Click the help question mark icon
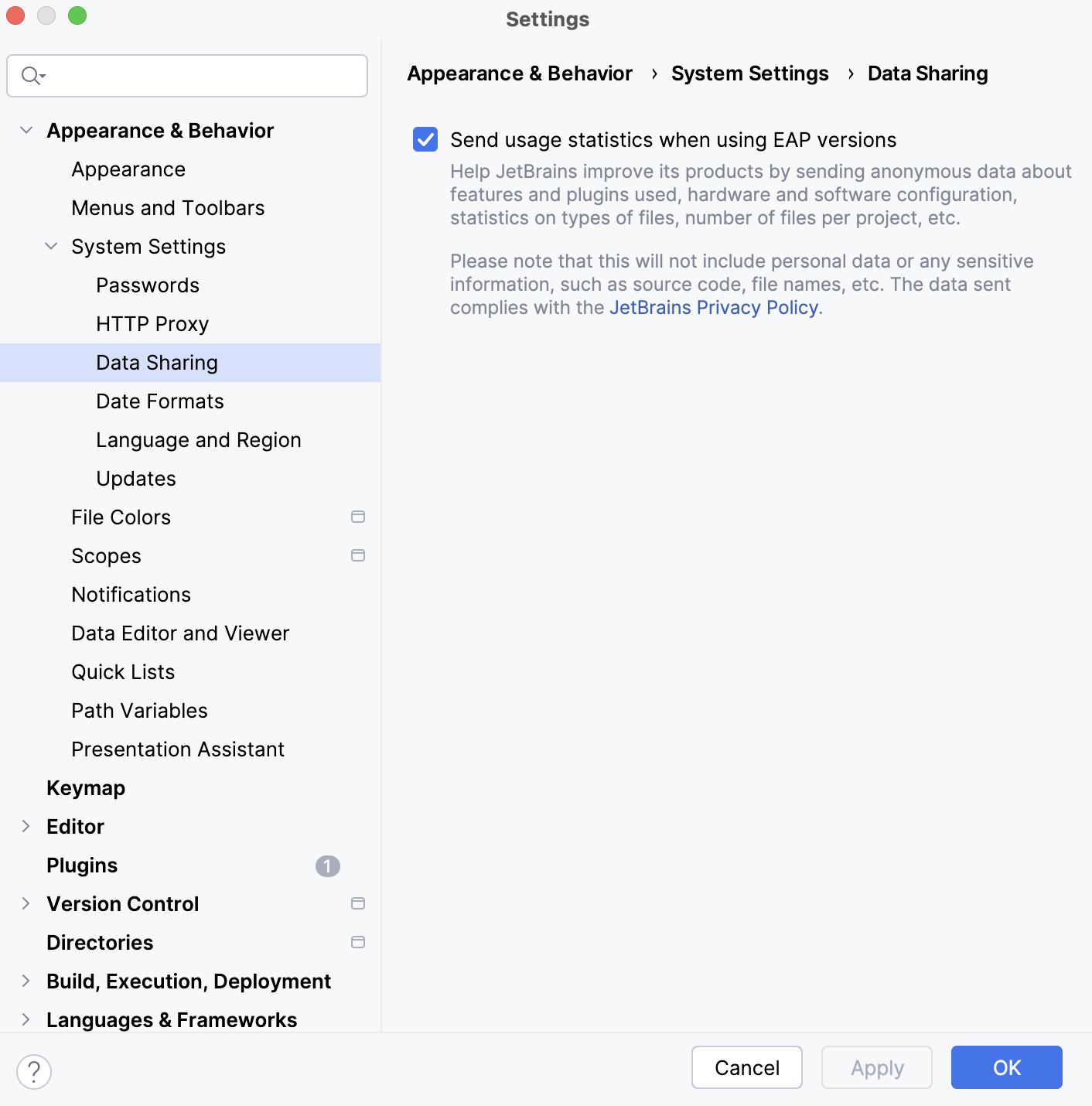1092x1106 pixels. click(34, 1072)
